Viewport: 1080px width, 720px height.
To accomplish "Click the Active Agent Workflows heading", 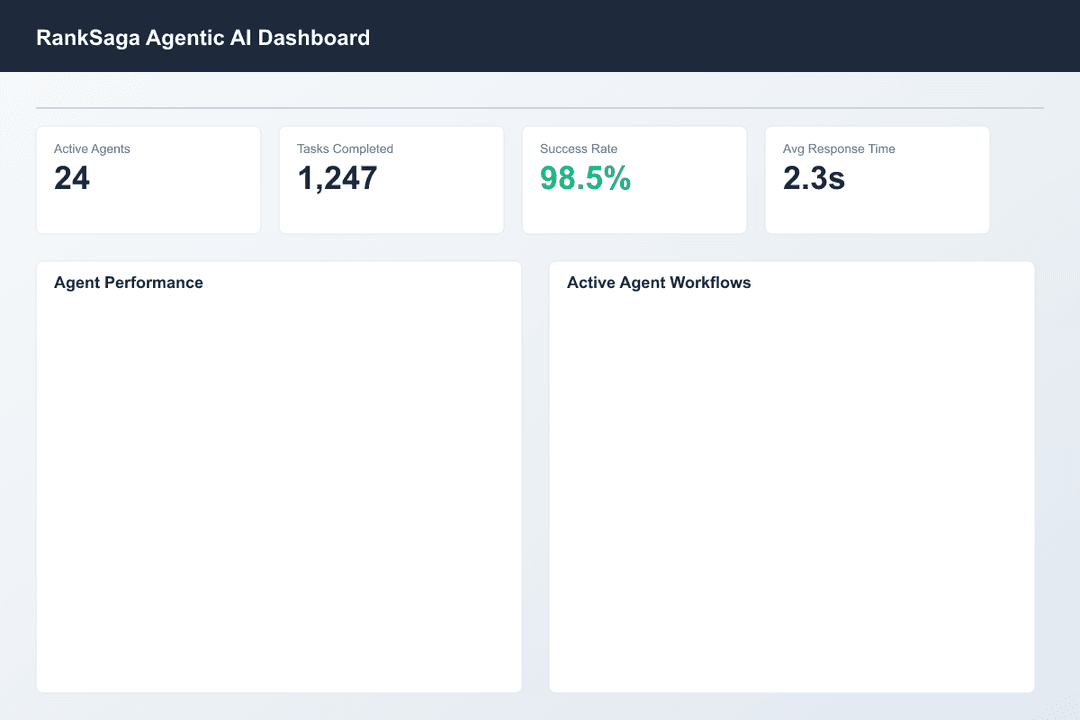I will coord(659,283).
